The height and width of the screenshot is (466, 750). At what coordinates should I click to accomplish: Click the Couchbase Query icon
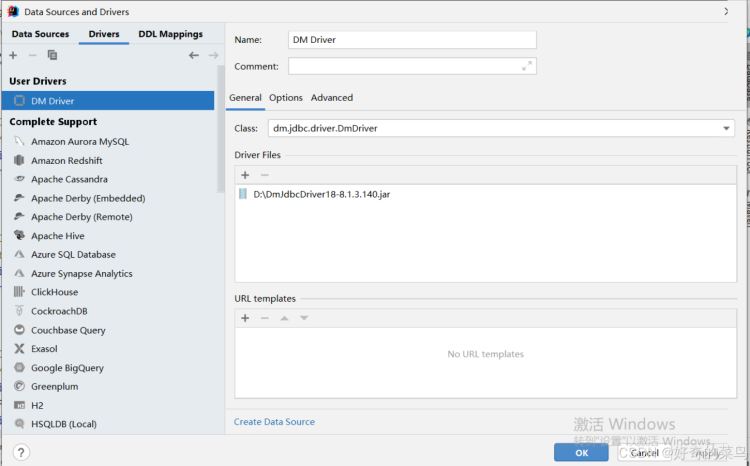[19, 330]
